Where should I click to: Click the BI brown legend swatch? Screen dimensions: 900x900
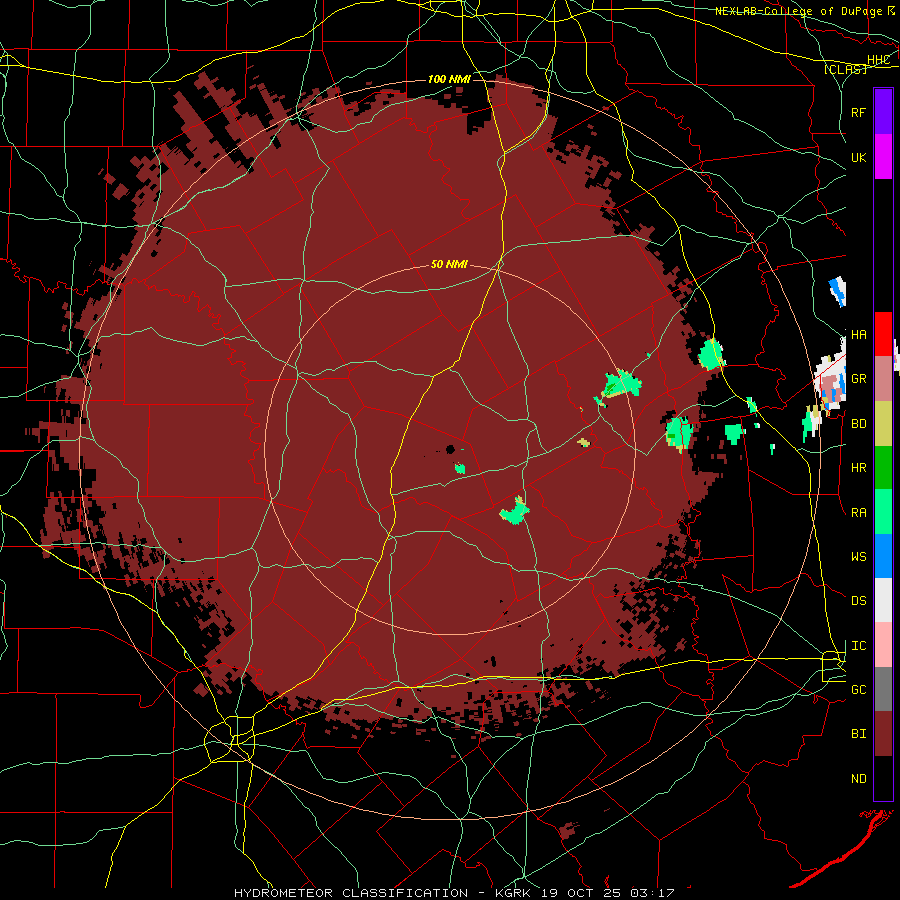click(883, 734)
